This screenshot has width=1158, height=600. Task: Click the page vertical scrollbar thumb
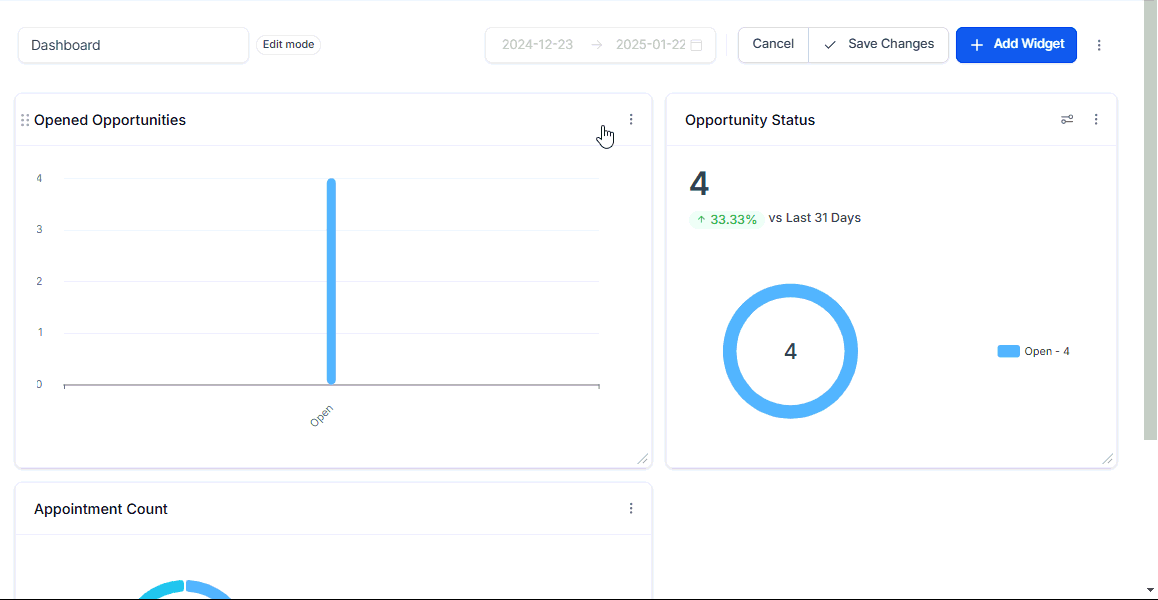point(1150,222)
